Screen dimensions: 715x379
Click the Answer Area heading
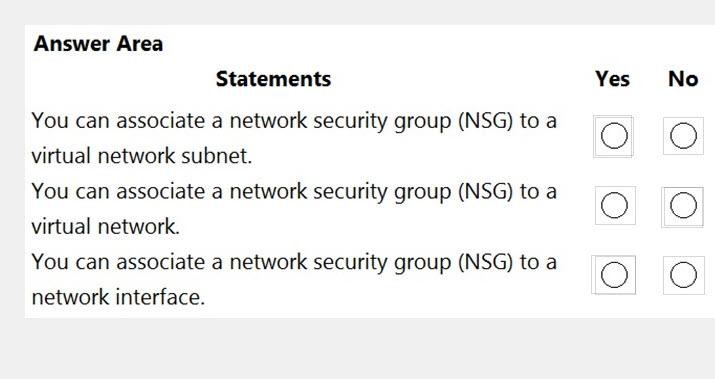[x=98, y=44]
